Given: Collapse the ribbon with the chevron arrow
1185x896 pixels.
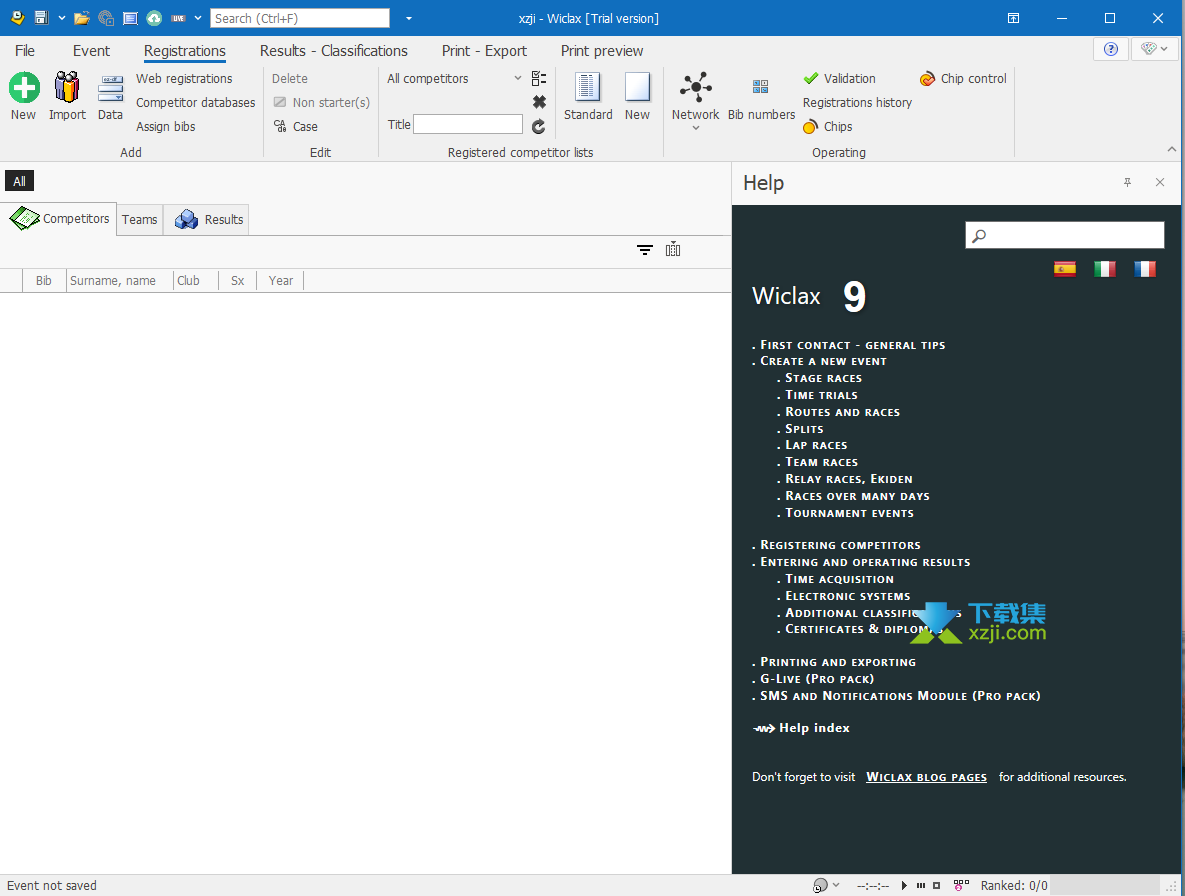Looking at the screenshot, I should tap(1171, 150).
